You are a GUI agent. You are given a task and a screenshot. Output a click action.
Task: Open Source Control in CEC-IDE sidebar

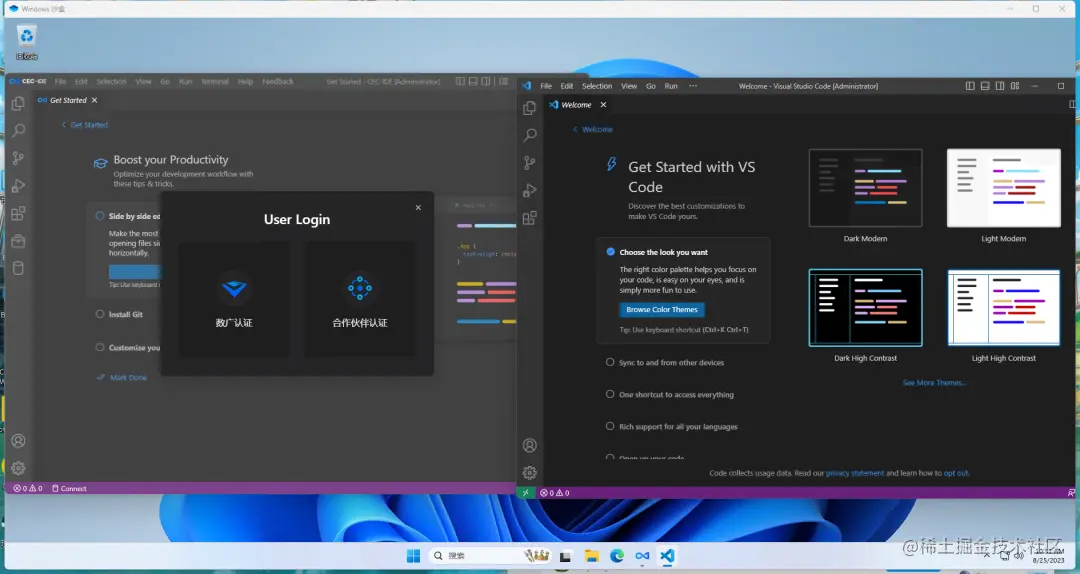19,158
